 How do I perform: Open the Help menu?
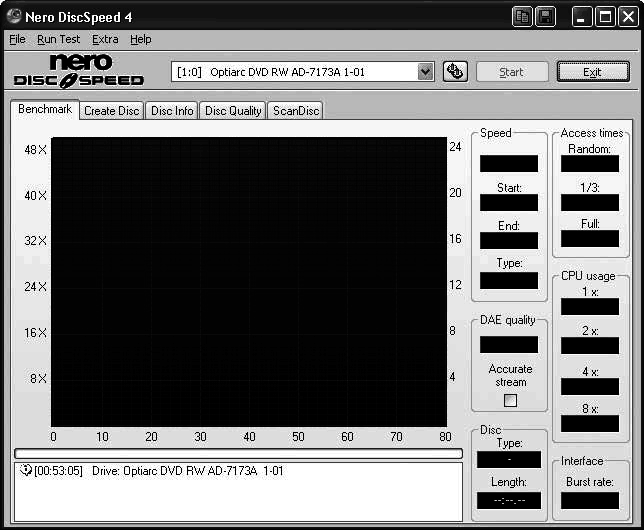click(141, 39)
